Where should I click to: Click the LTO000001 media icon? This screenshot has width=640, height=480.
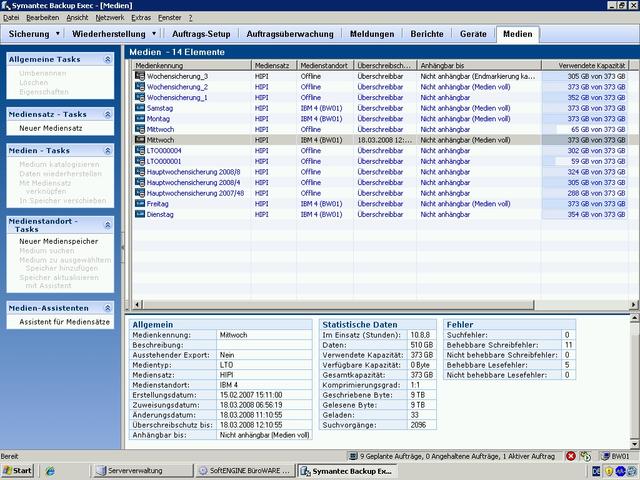pos(140,161)
